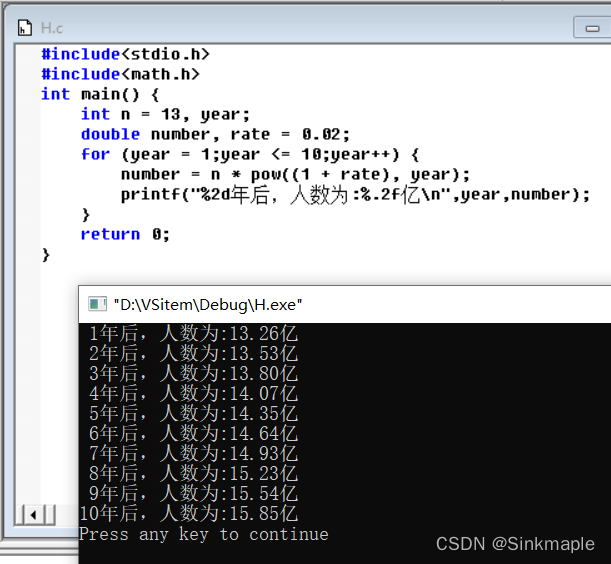
Task: Click the number = n * pow line
Action: [x=295, y=174]
